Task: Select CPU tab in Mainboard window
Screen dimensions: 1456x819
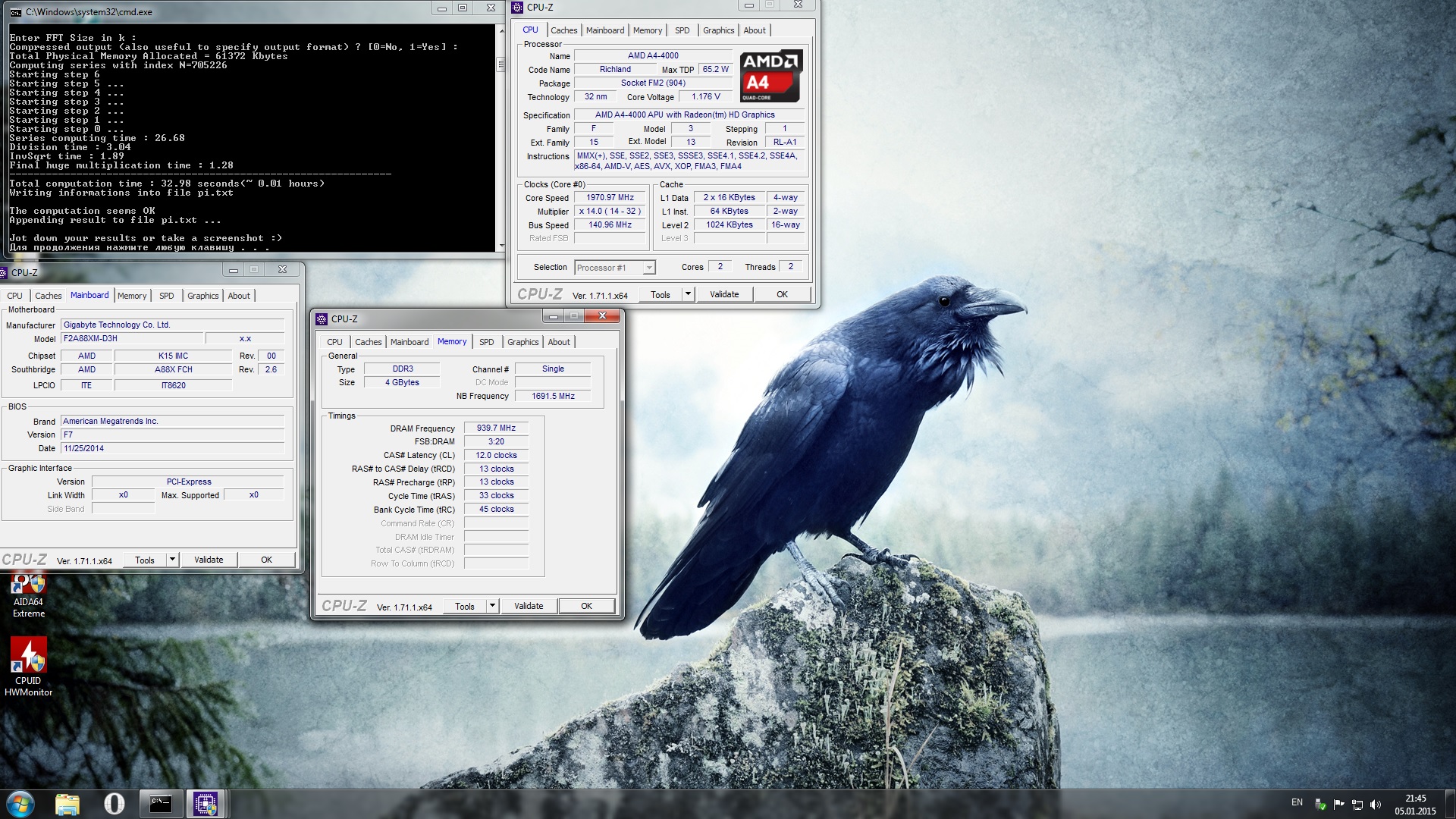Action: (14, 296)
